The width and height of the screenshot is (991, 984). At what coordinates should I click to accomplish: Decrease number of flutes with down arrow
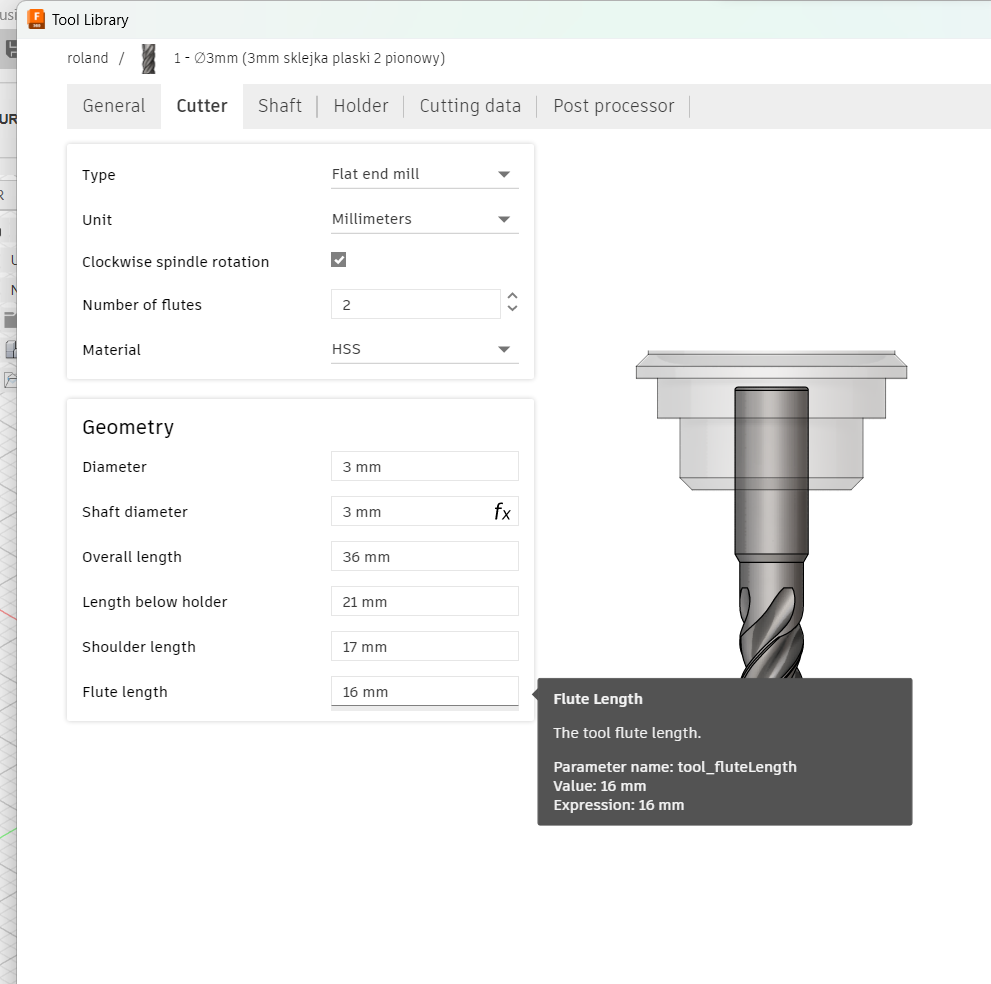click(513, 308)
